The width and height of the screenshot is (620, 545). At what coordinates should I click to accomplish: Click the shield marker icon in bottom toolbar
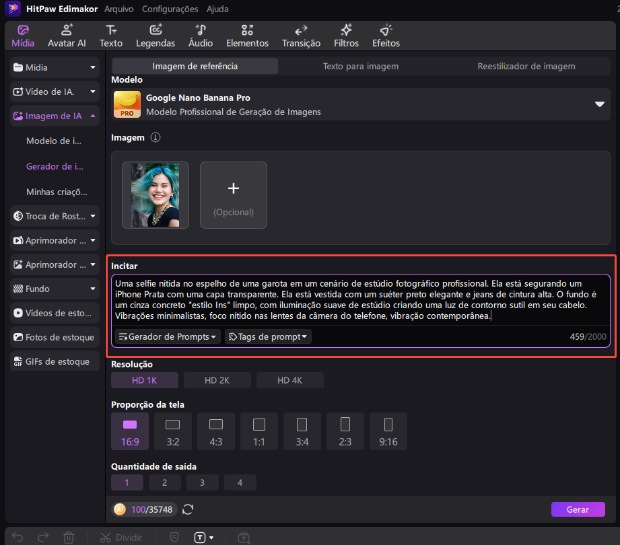174,537
